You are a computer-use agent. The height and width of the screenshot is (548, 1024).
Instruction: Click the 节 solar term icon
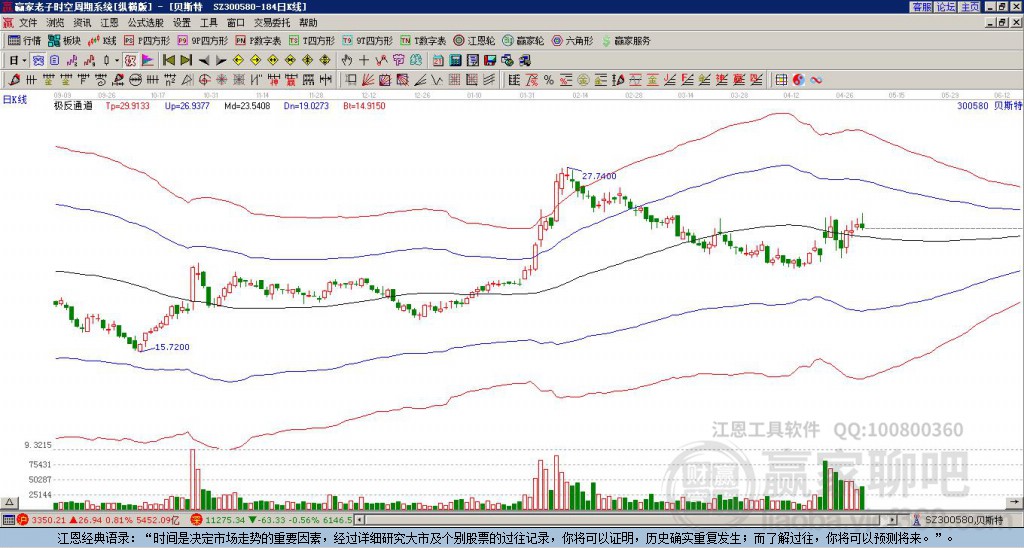398,60
